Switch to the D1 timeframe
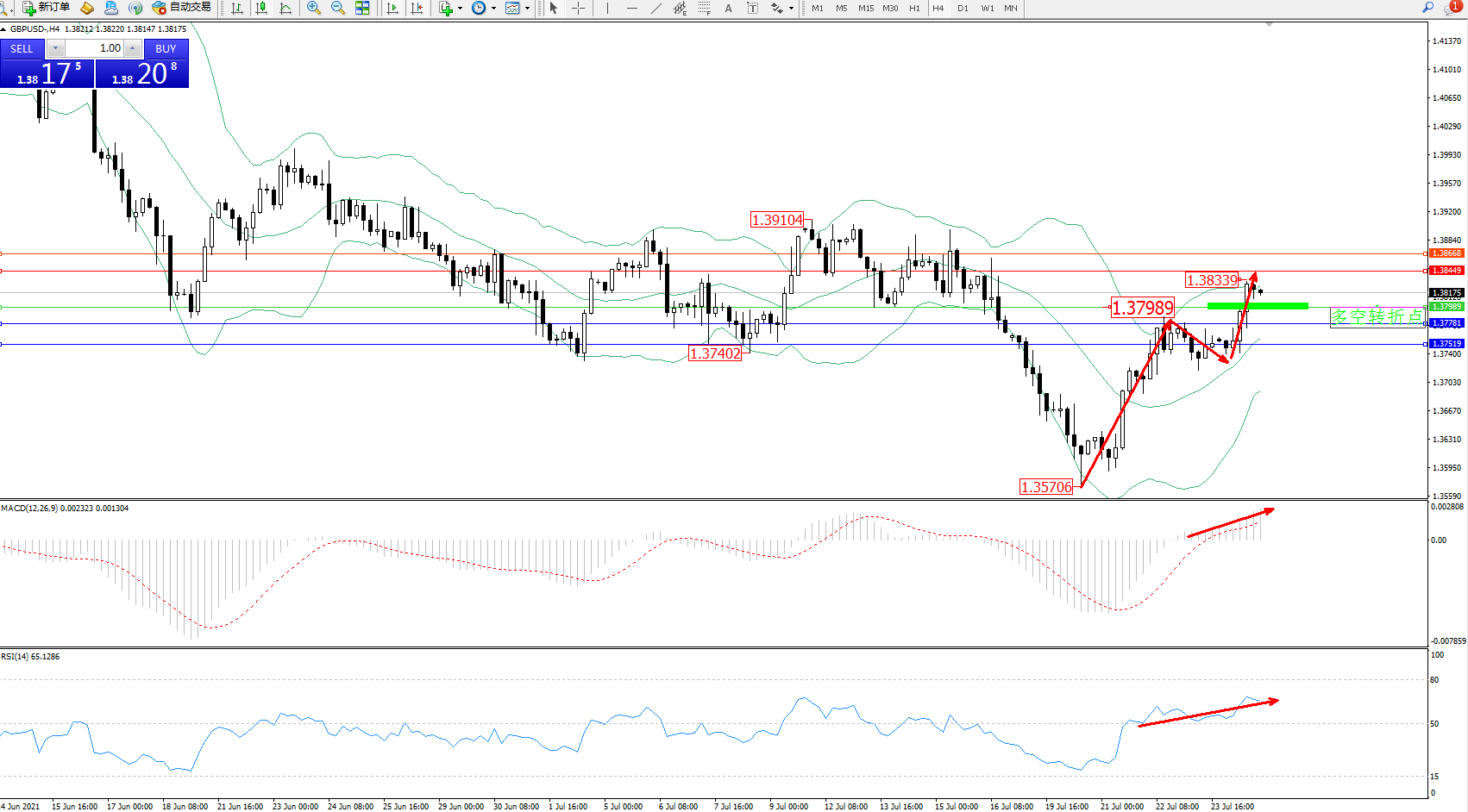The image size is (1468, 812). click(x=963, y=8)
